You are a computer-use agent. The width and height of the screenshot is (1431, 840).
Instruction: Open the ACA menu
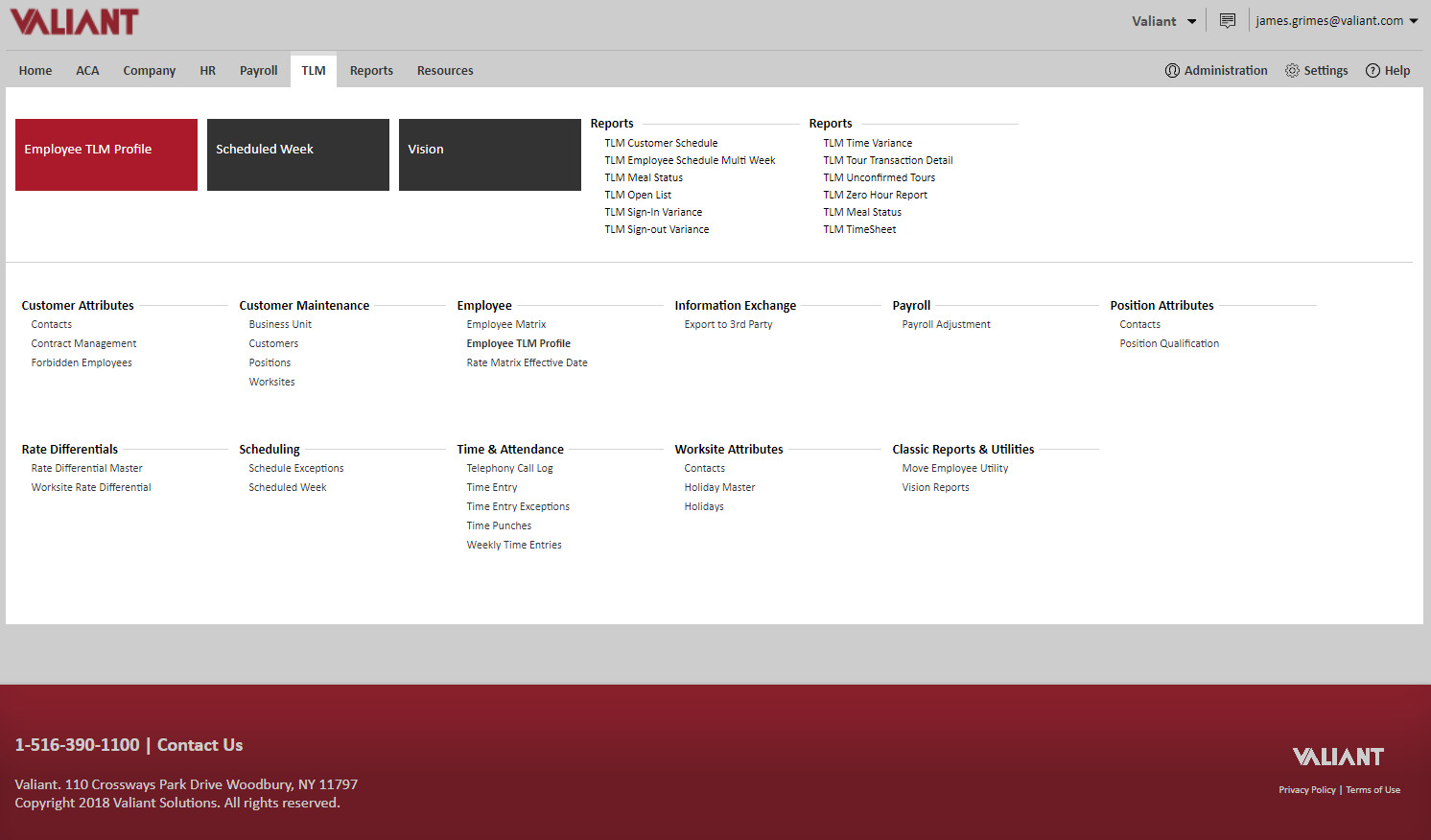tap(87, 70)
